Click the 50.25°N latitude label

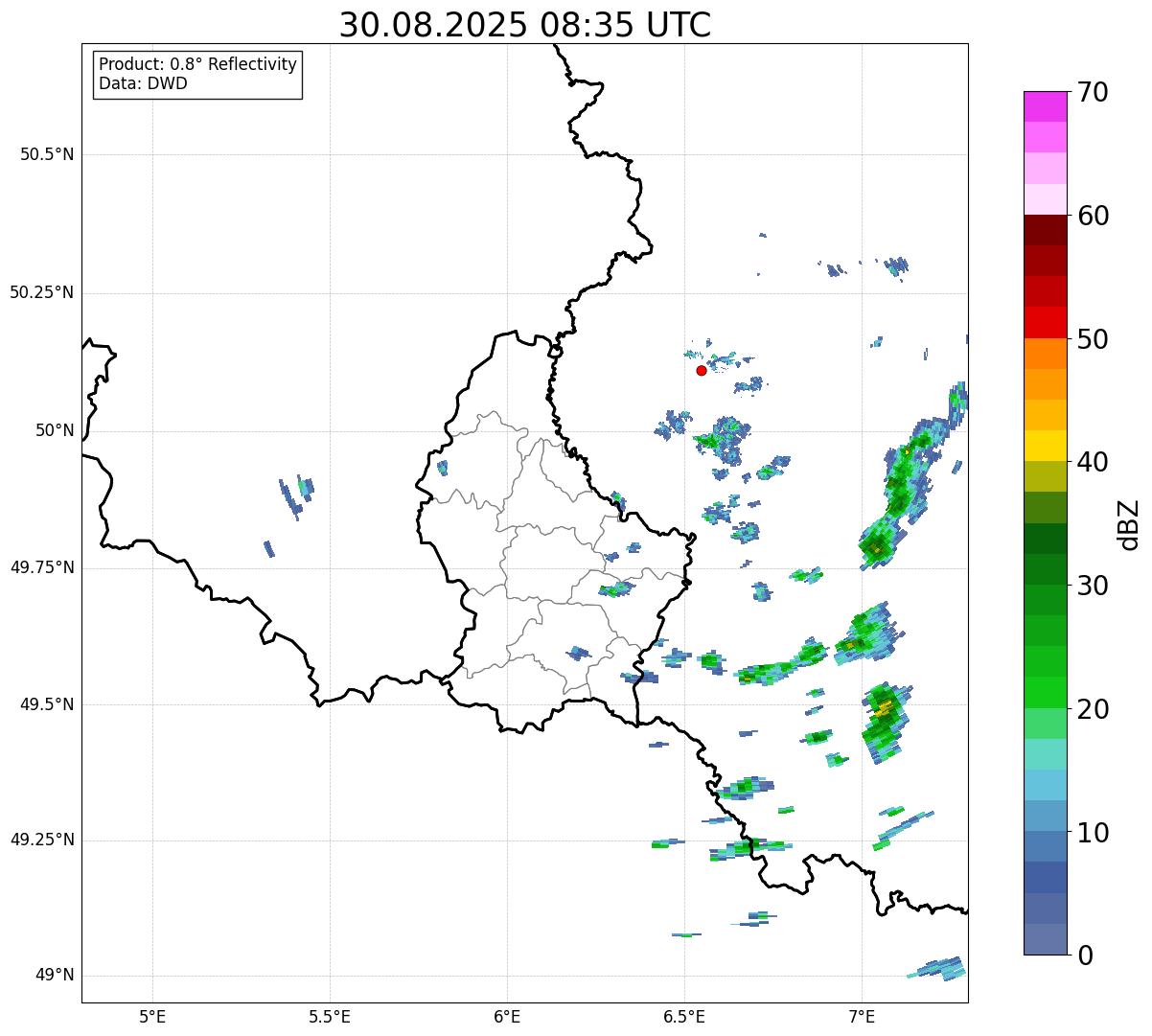[42, 292]
